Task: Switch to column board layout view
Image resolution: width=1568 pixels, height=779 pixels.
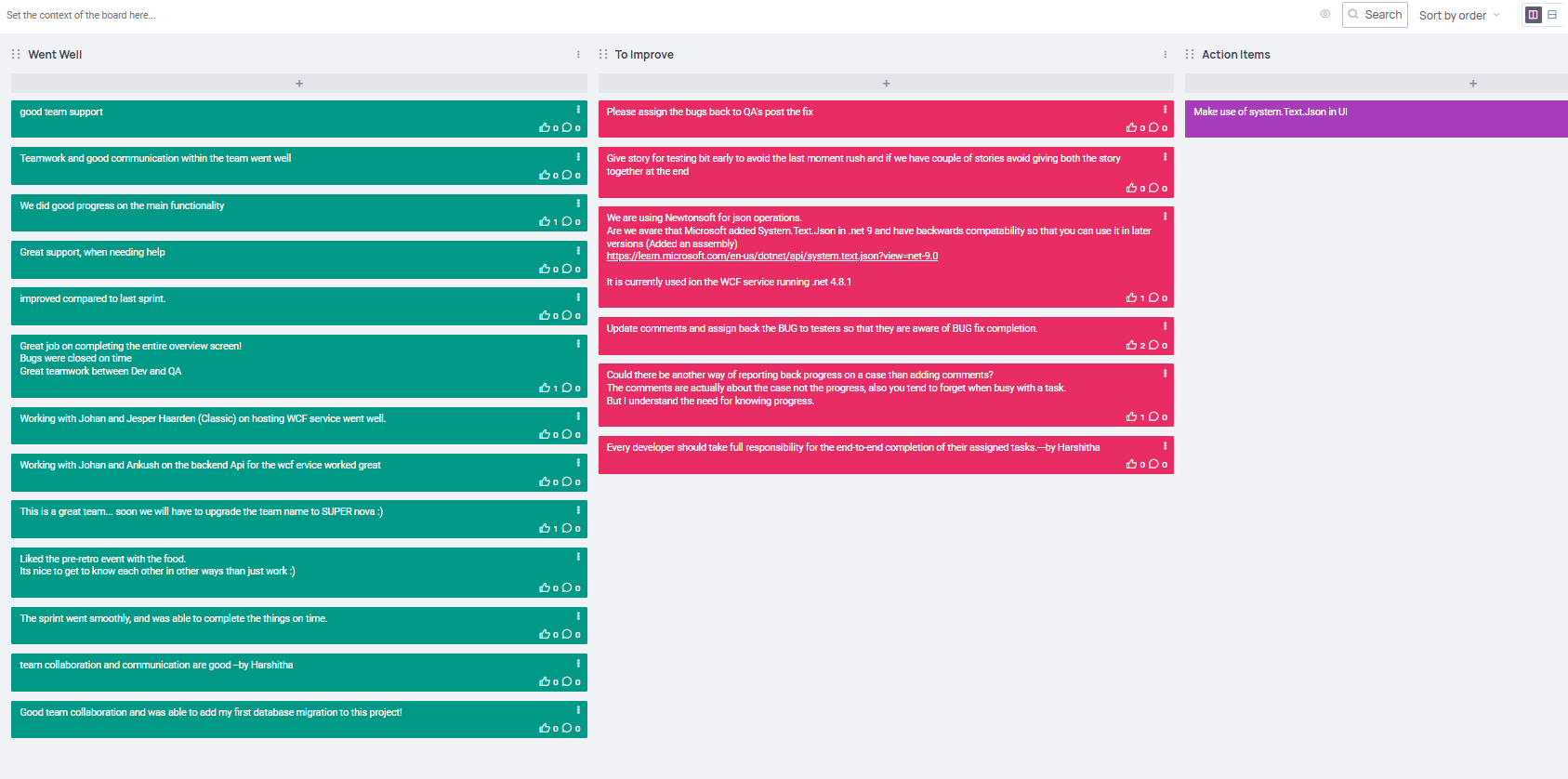Action: (x=1534, y=15)
